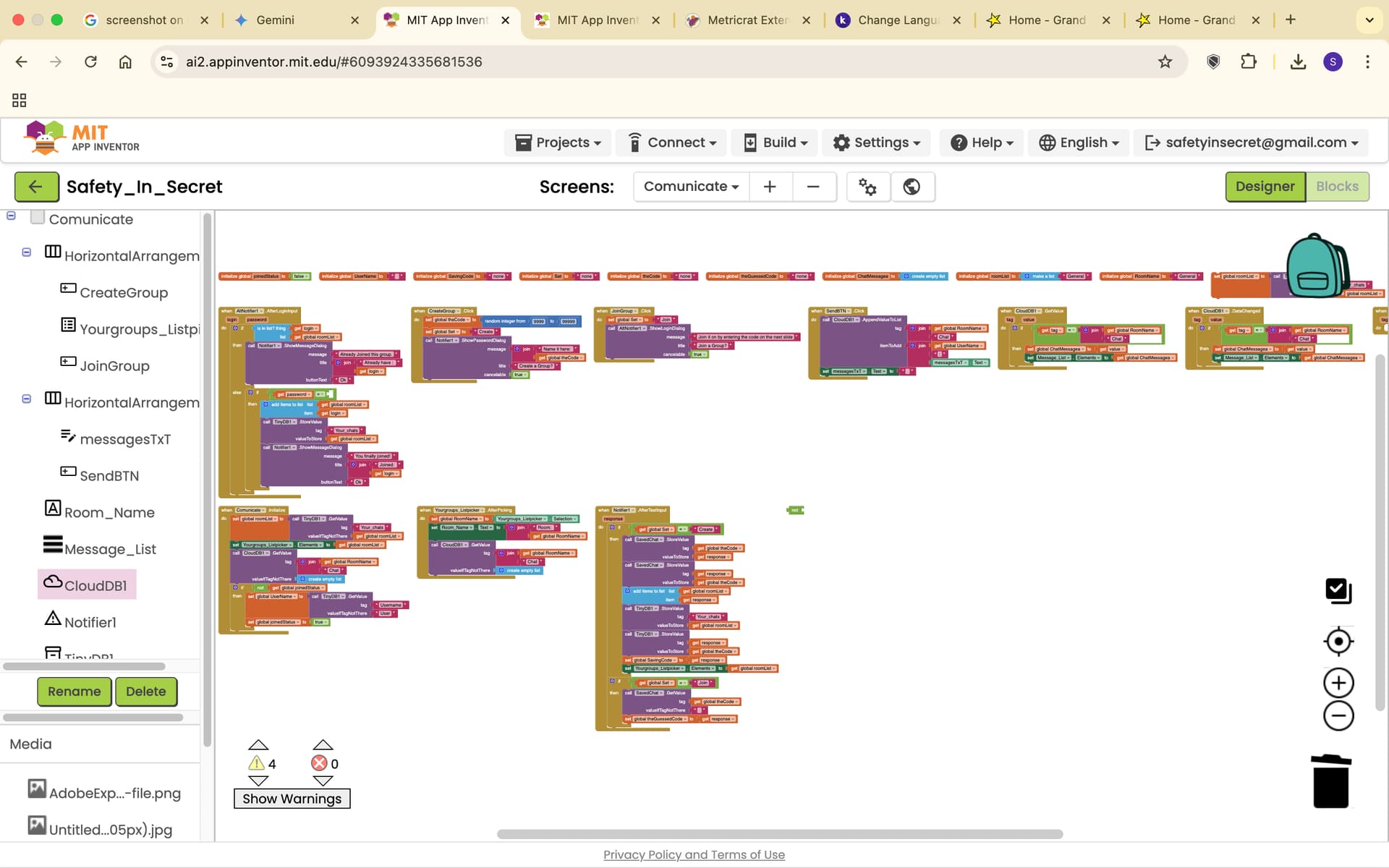
Task: Click the browser address bar
Action: tap(669, 62)
